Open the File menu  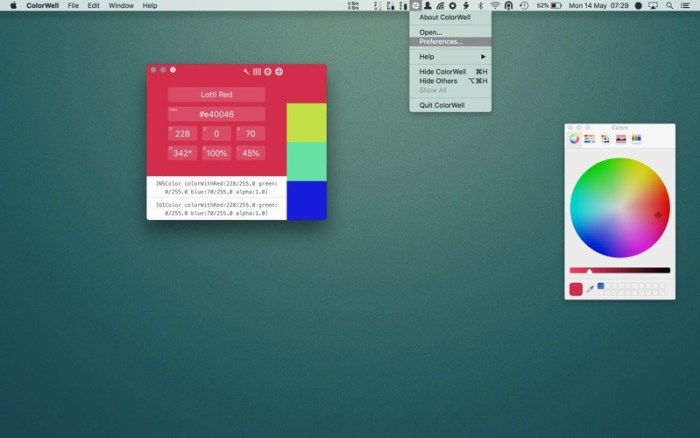[x=73, y=5]
